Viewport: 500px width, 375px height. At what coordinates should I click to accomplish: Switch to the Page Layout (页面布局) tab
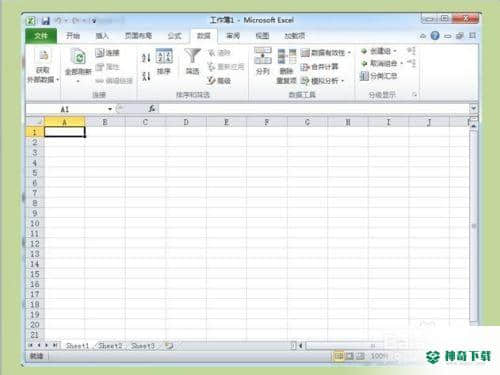(x=138, y=36)
